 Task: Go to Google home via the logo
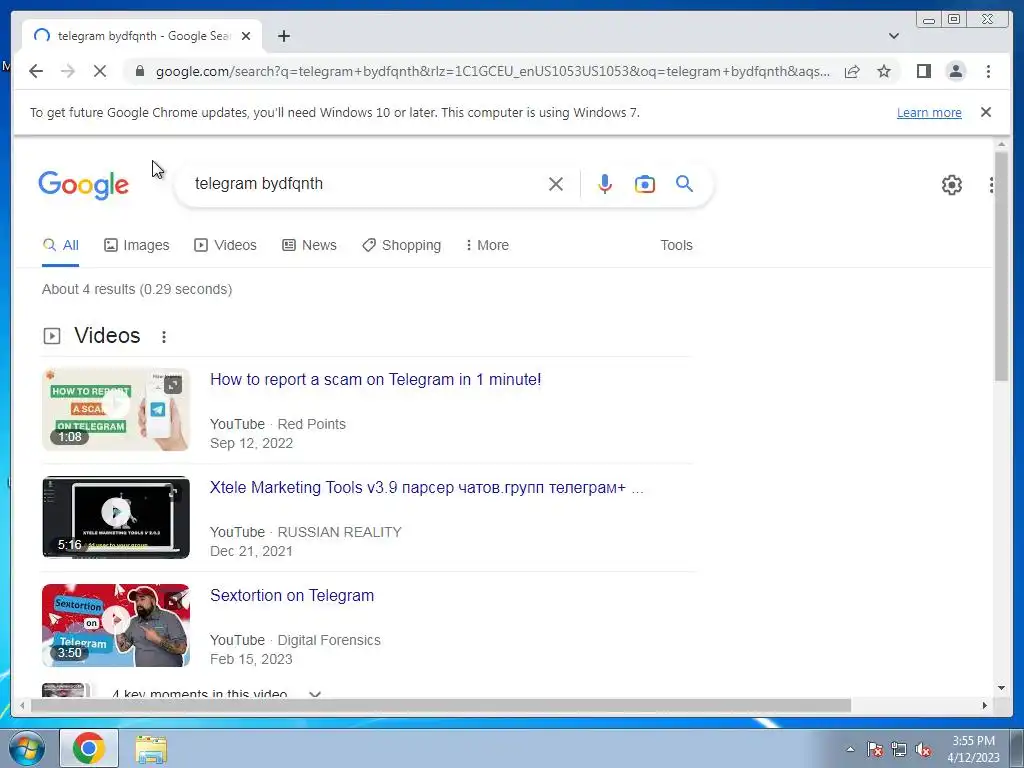pyautogui.click(x=84, y=185)
